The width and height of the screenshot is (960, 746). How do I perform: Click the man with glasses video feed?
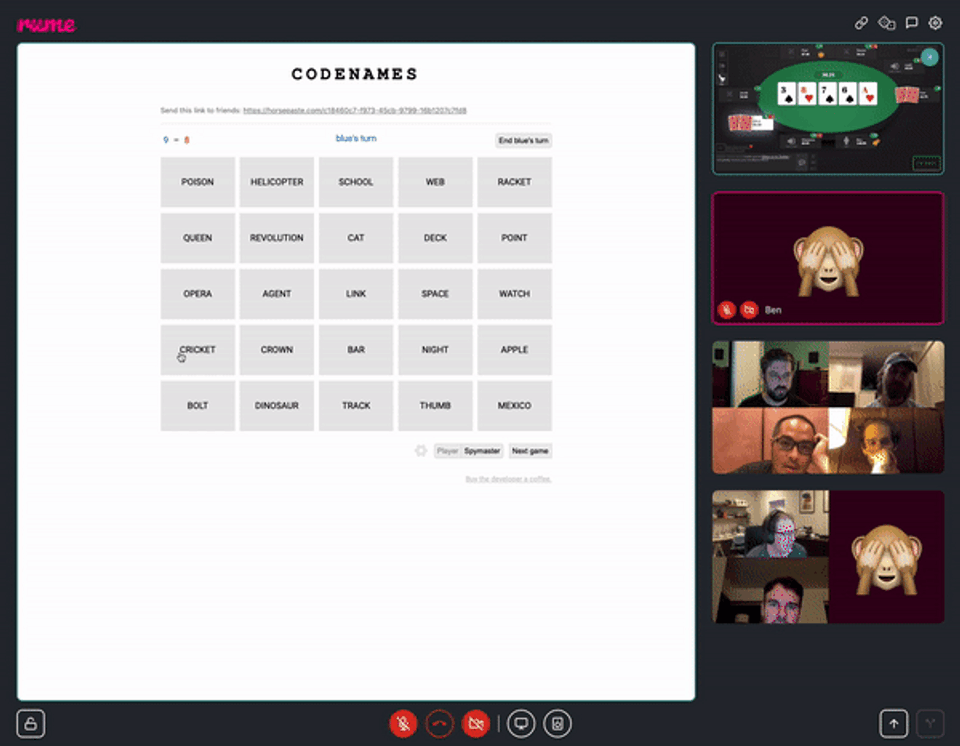(x=770, y=441)
